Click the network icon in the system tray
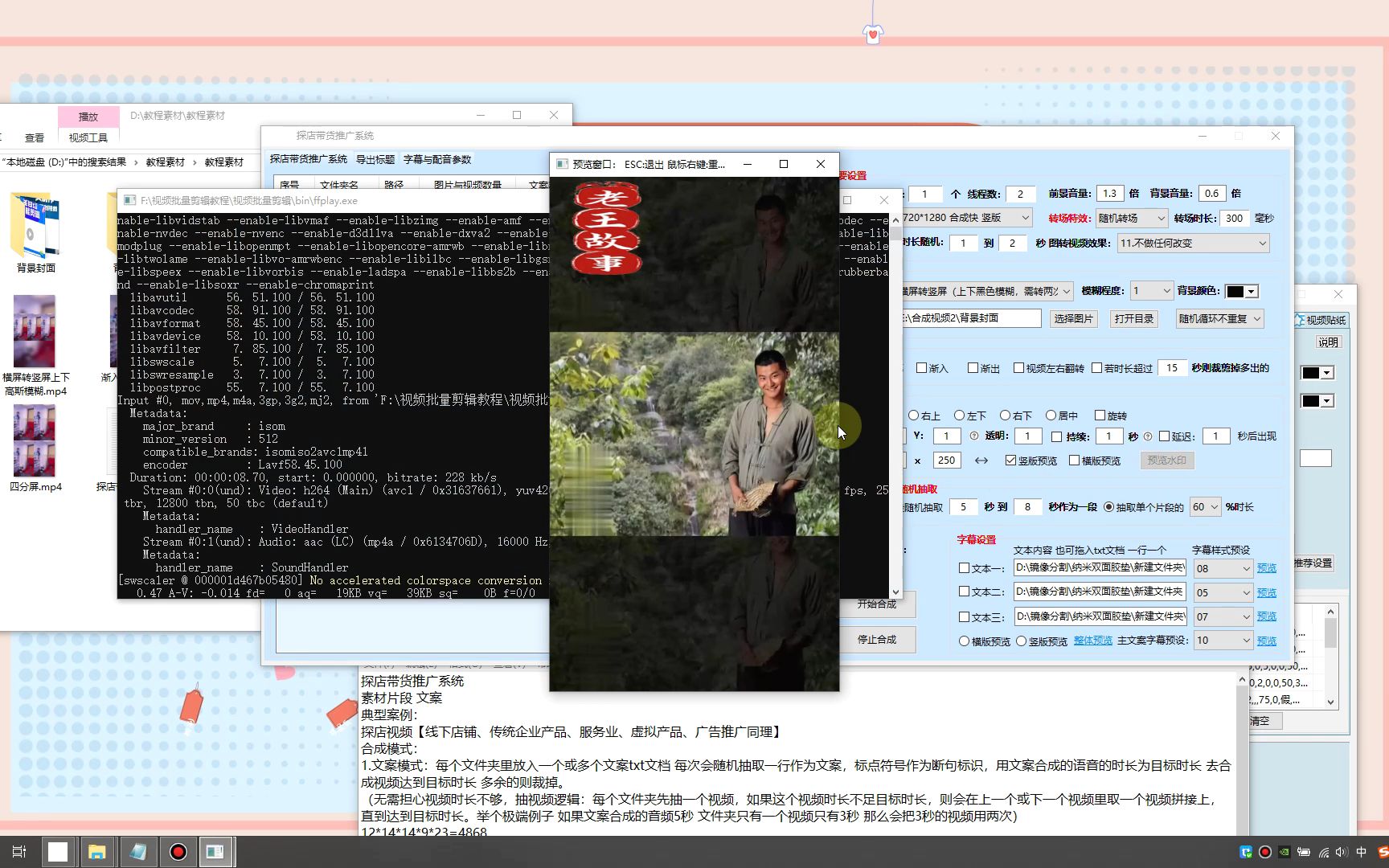The image size is (1389, 868). click(1324, 853)
